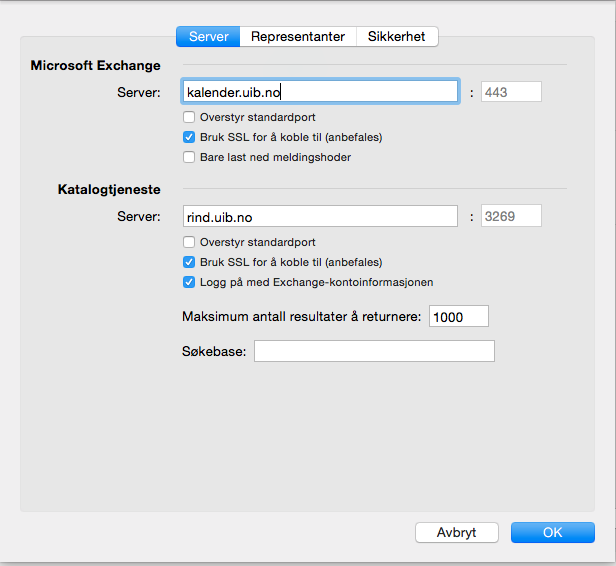Click the Katalogtjeneste section heading
Viewport: 616px width, 566px height.
click(x=109, y=189)
